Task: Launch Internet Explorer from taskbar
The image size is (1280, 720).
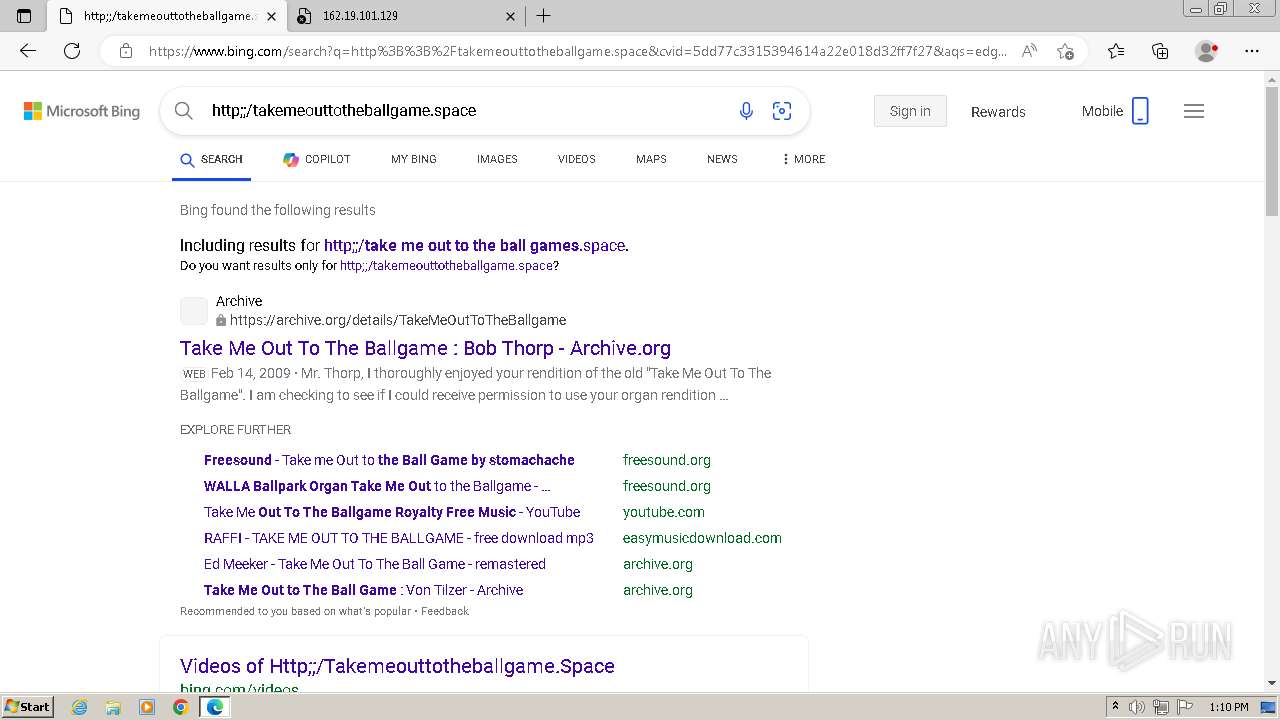Action: pos(79,707)
